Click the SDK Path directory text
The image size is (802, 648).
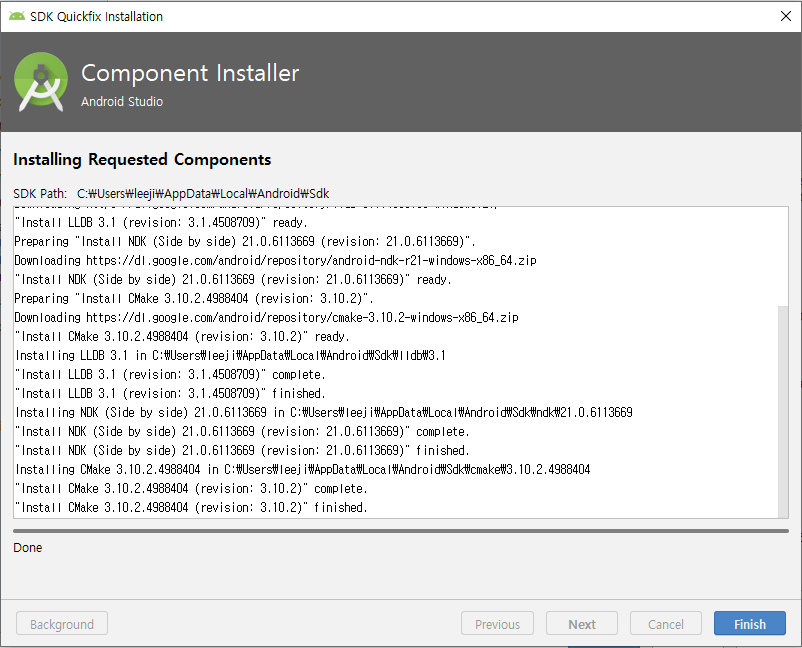coord(202,193)
